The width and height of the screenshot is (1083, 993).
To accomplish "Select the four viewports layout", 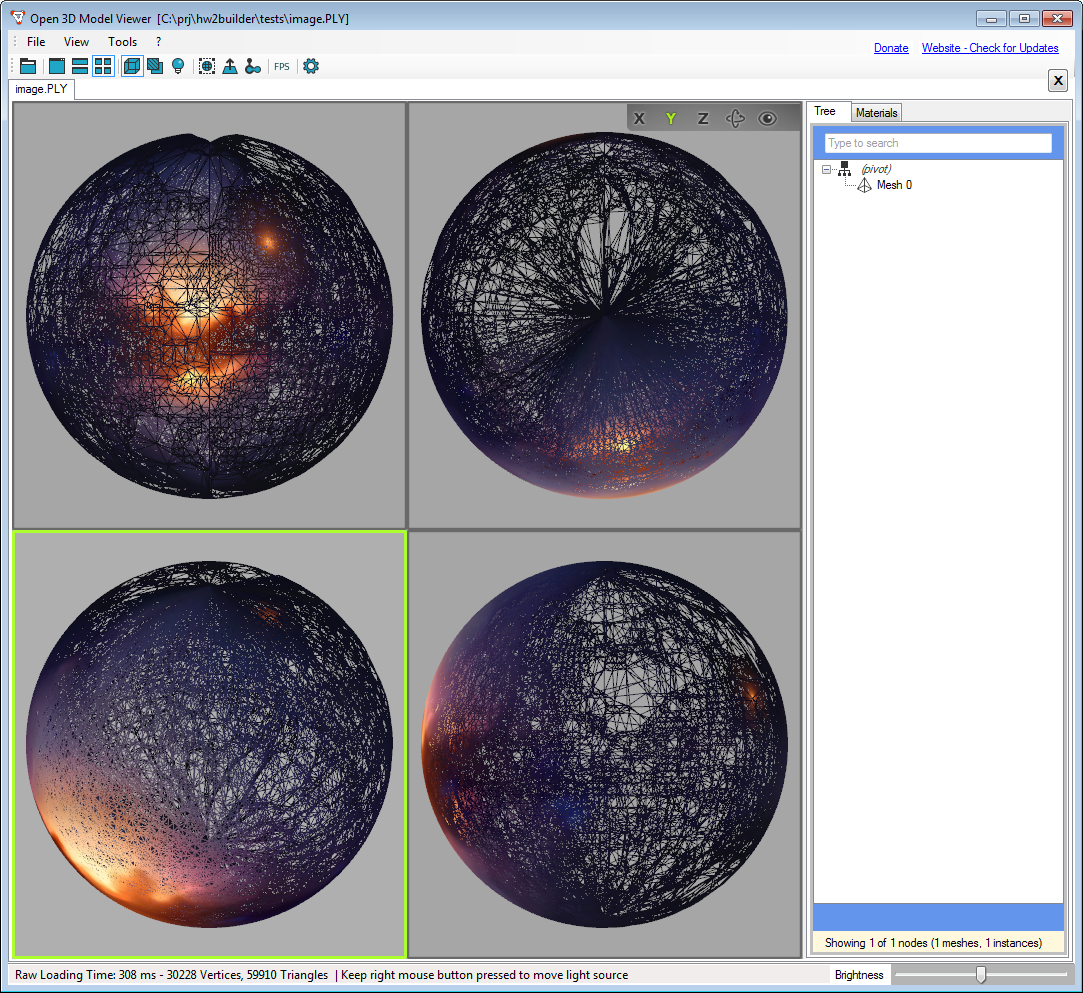I will [x=103, y=66].
